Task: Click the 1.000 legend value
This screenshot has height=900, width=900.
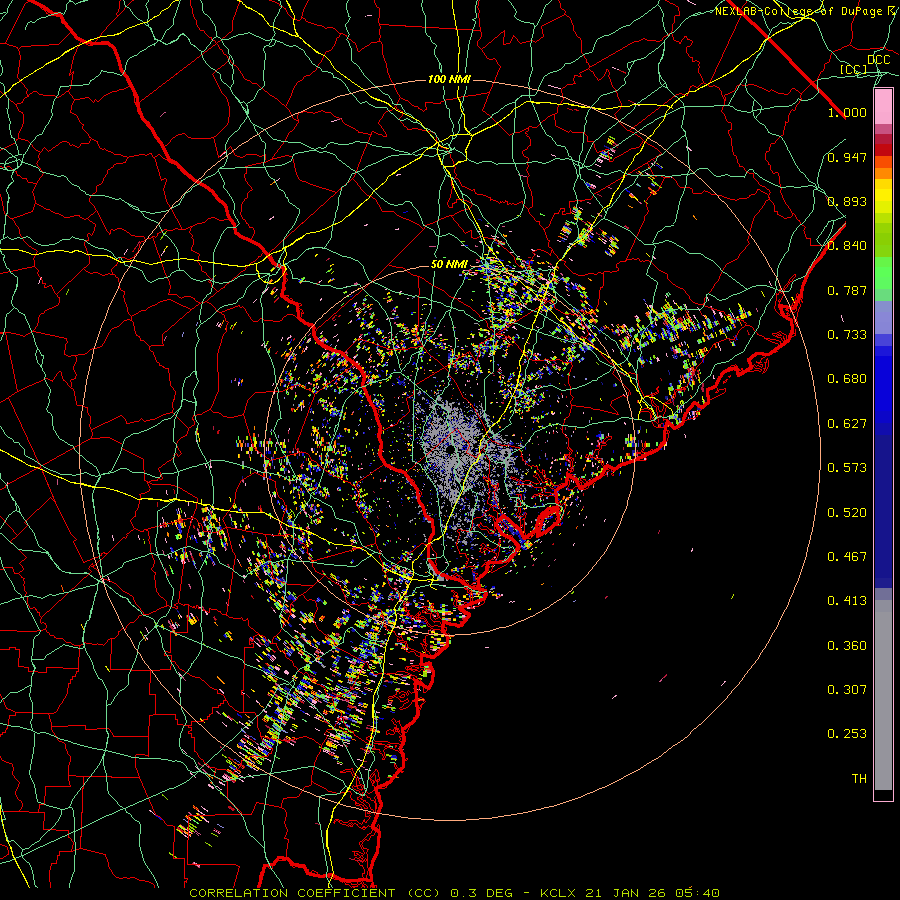Action: click(847, 112)
